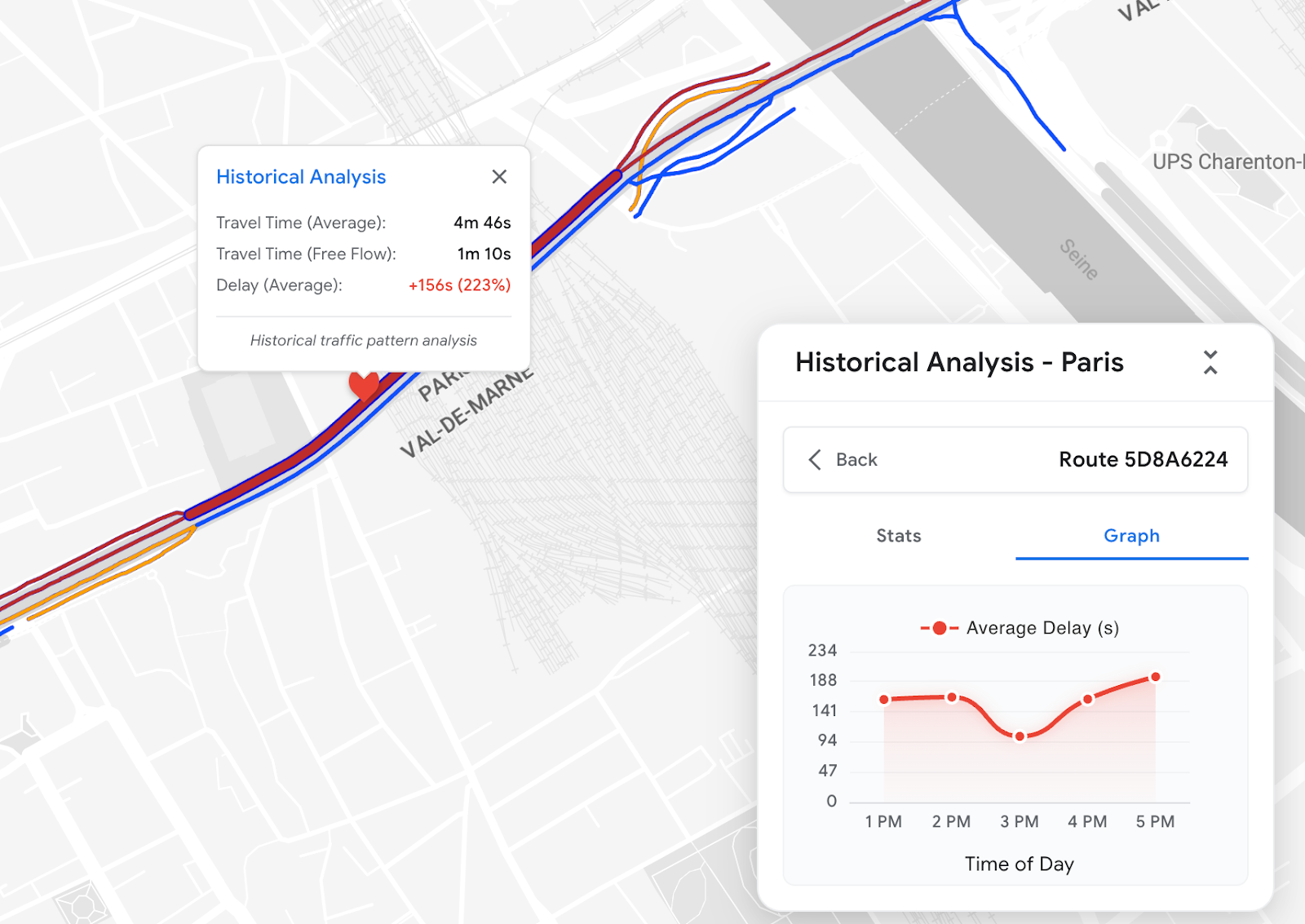Click the 4 PM marker on the delay curve
Screen dimensions: 1305x924
[1087, 699]
